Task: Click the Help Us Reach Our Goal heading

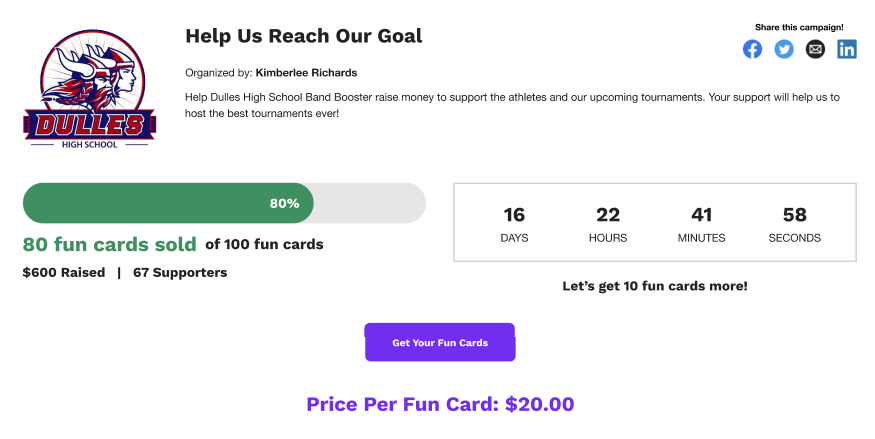Action: (x=304, y=36)
